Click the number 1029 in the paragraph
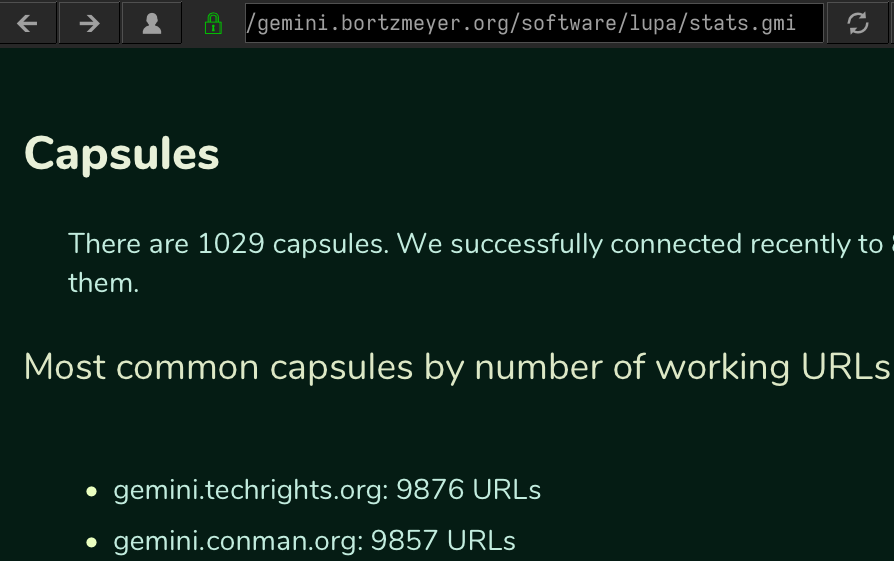894x561 pixels. click(231, 244)
